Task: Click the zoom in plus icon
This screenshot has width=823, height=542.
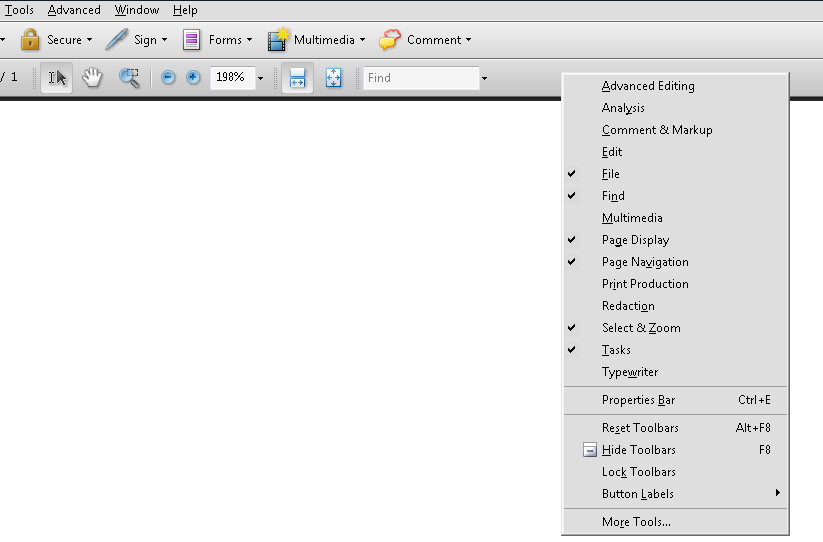Action: [x=193, y=78]
